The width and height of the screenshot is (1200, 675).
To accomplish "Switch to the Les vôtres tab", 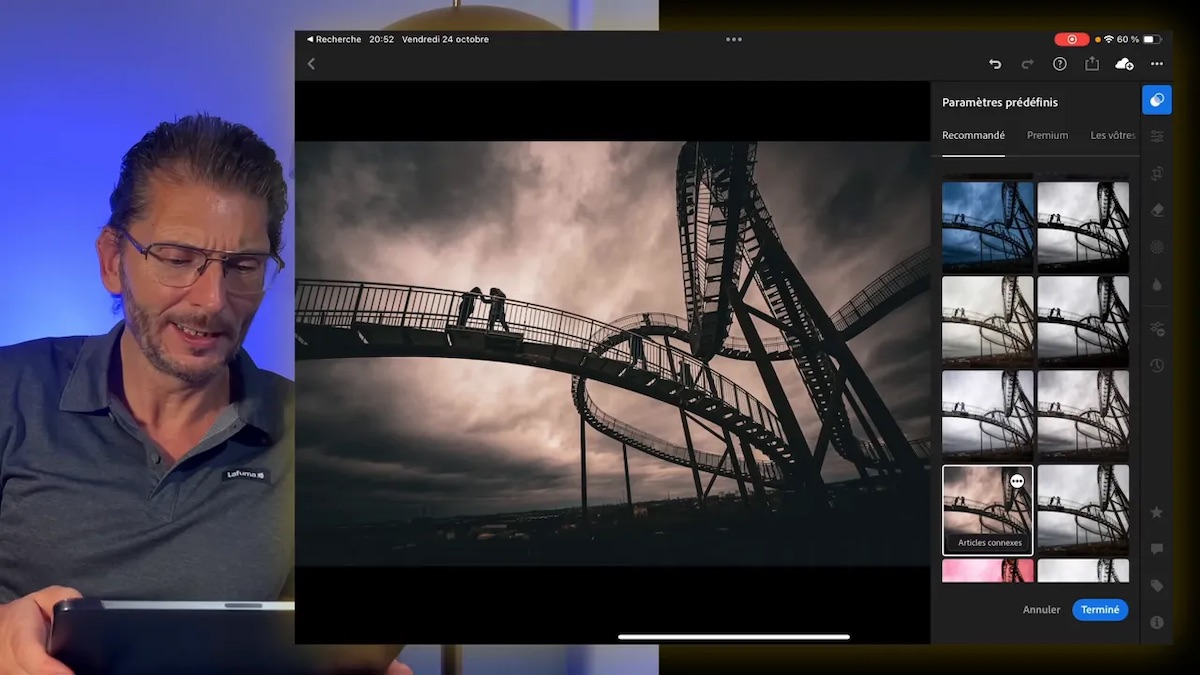I will (x=1113, y=135).
